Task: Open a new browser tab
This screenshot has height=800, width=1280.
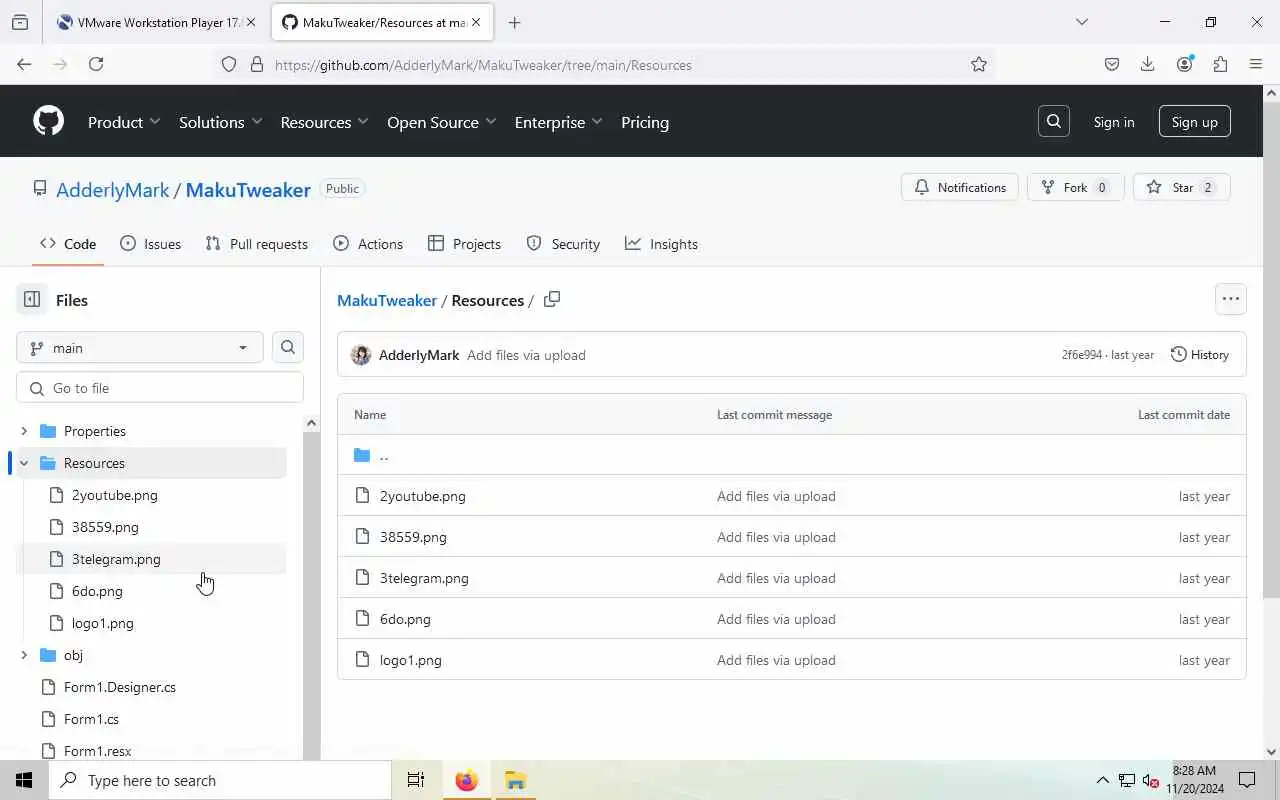Action: [x=514, y=22]
